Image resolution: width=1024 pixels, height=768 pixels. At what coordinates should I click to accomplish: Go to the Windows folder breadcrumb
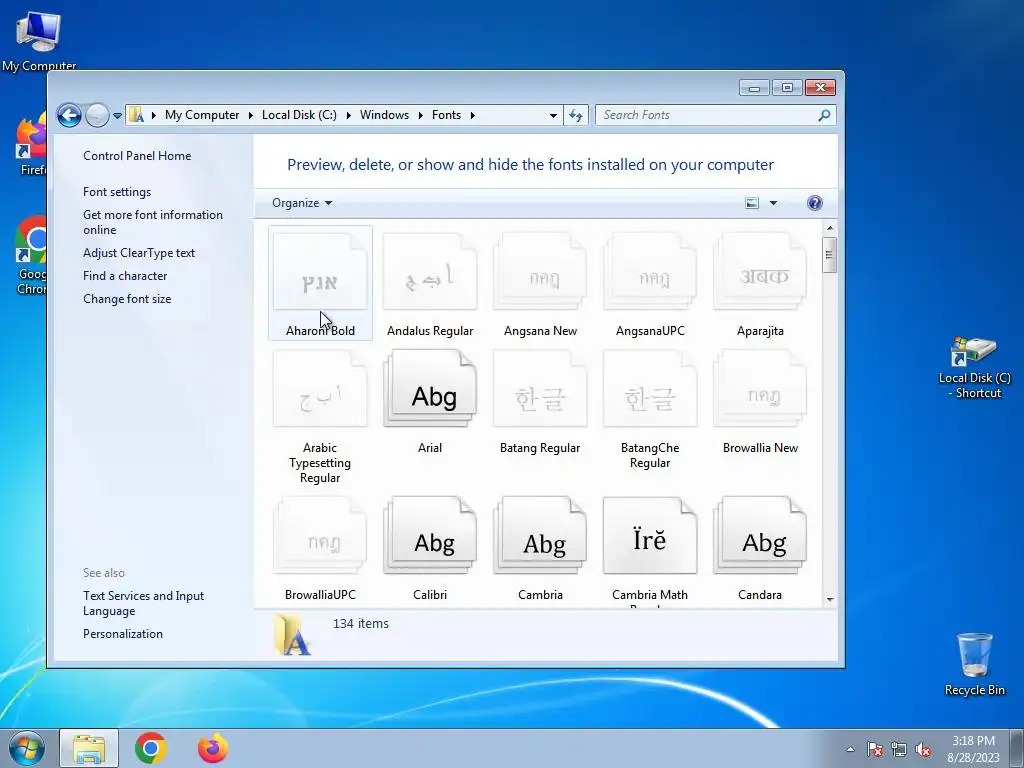(384, 115)
